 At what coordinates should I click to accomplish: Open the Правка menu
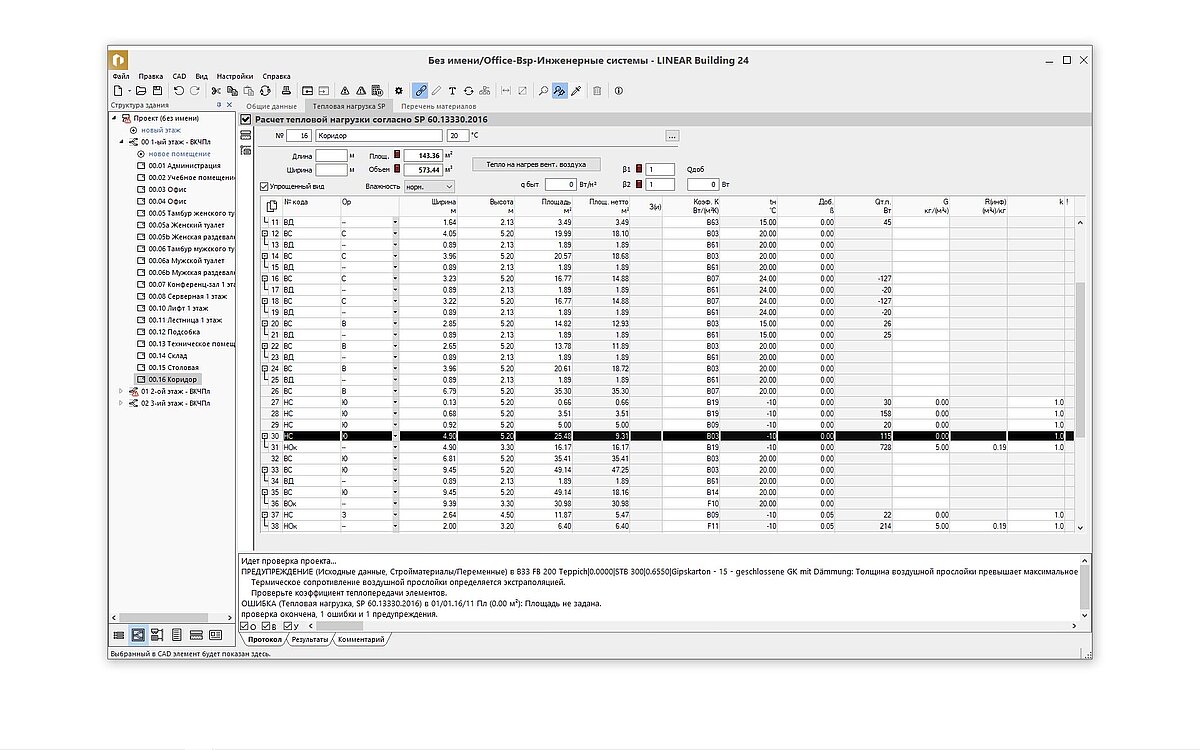[x=151, y=76]
